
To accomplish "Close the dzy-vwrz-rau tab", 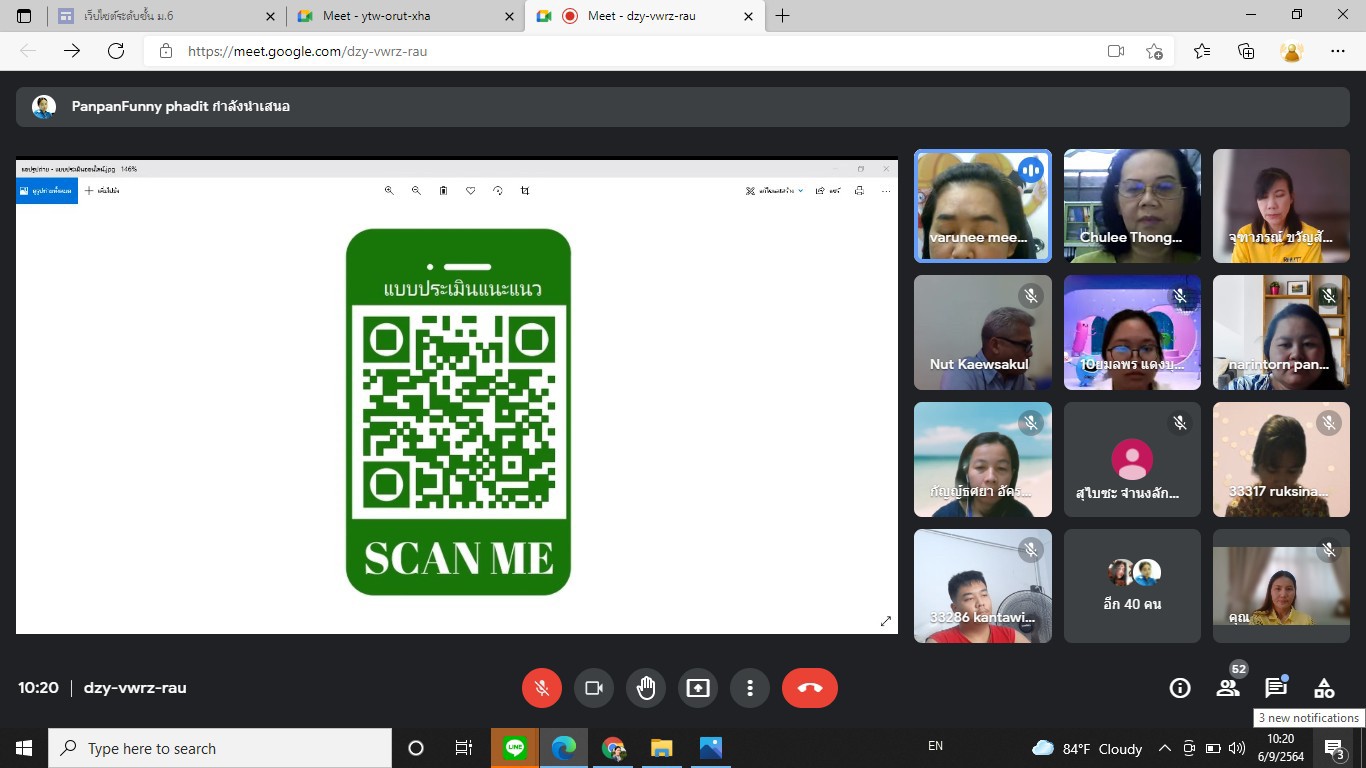I will (748, 16).
